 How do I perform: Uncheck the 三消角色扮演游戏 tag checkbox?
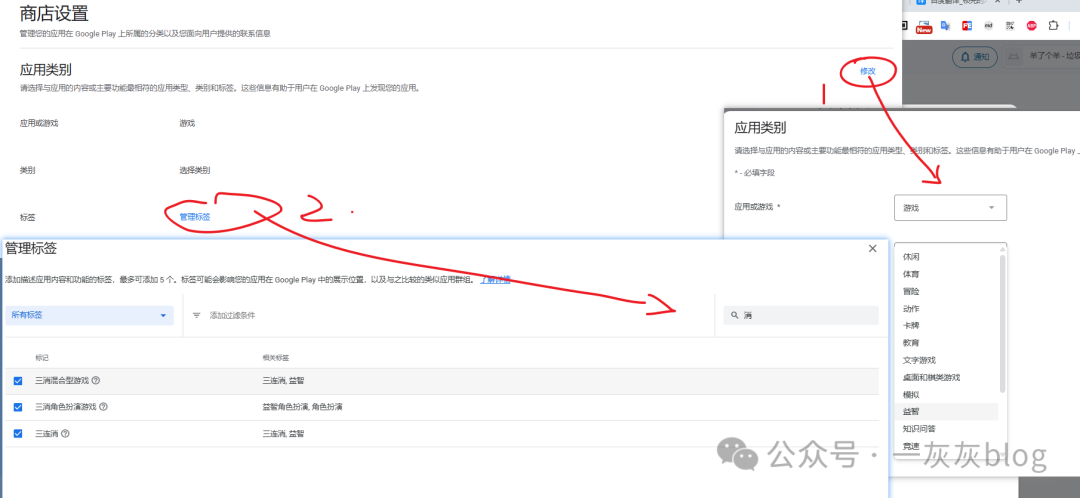pos(18,407)
